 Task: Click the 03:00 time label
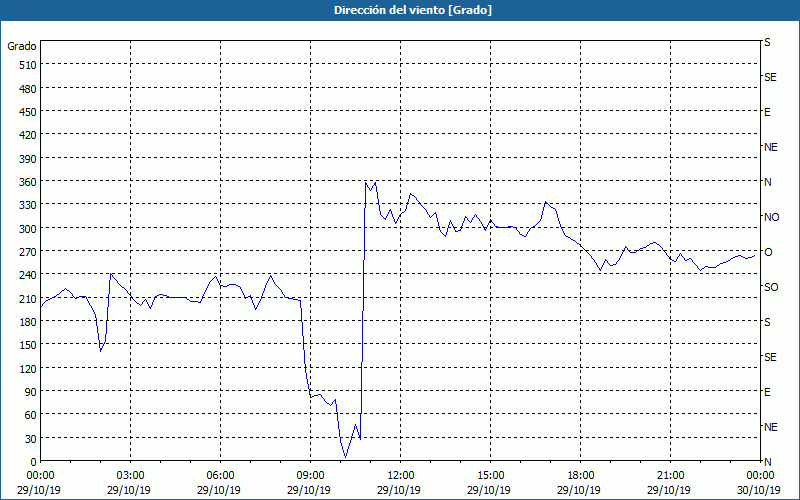131,476
